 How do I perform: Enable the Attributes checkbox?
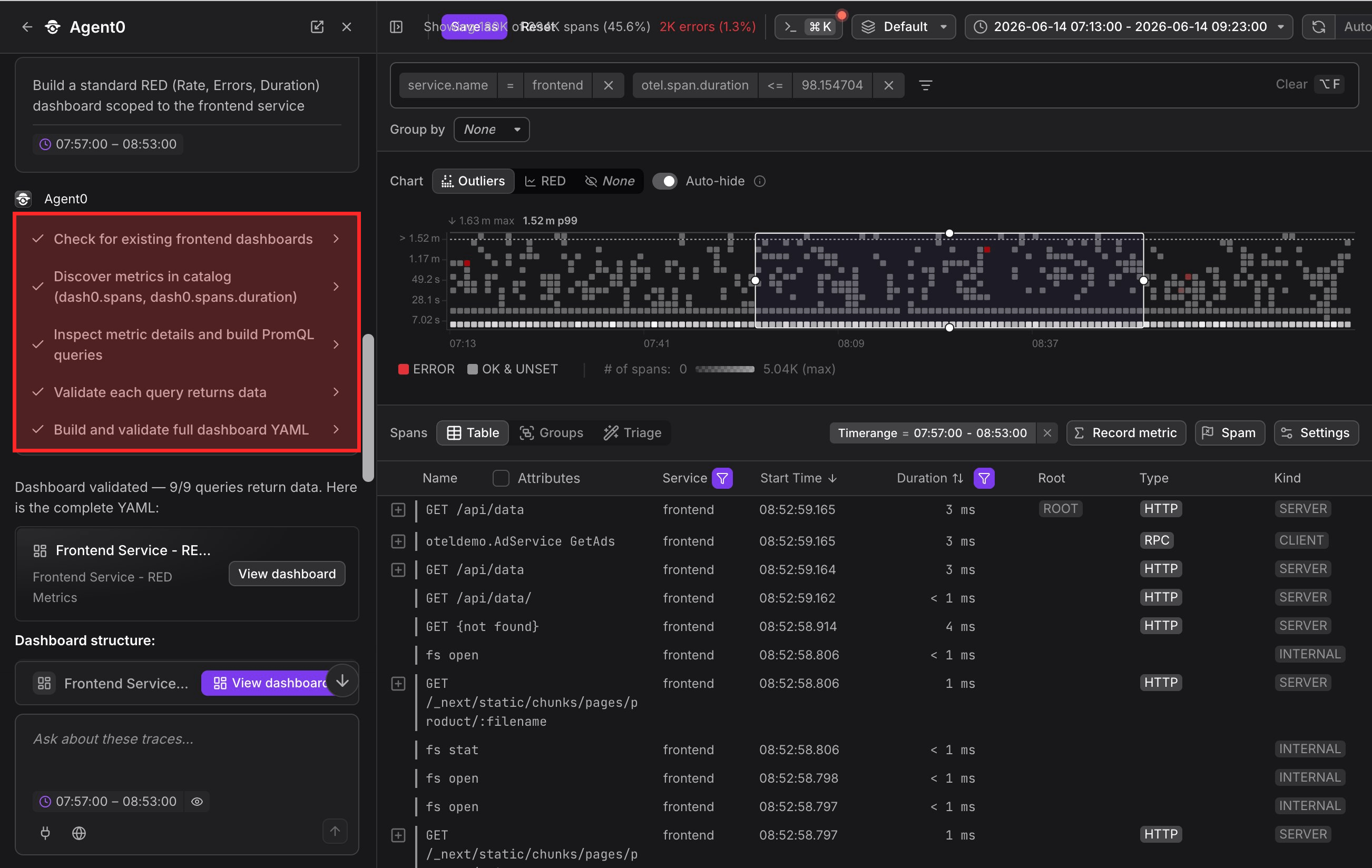tap(500, 478)
